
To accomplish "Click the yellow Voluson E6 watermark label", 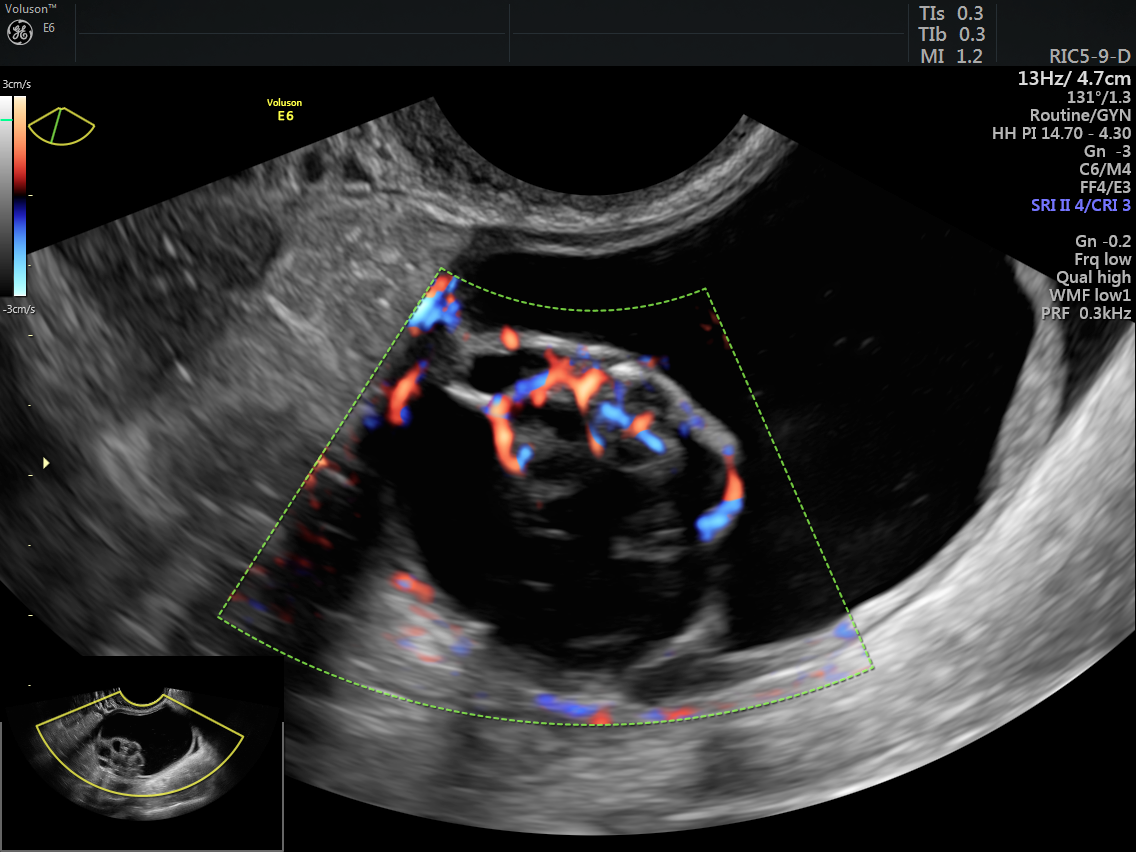I will [285, 109].
